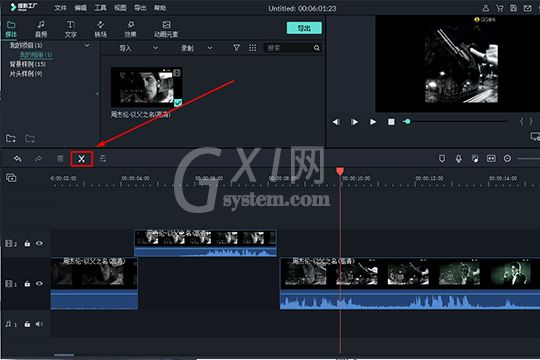Click the green 导出 export button
This screenshot has height=360, width=540.
point(304,28)
